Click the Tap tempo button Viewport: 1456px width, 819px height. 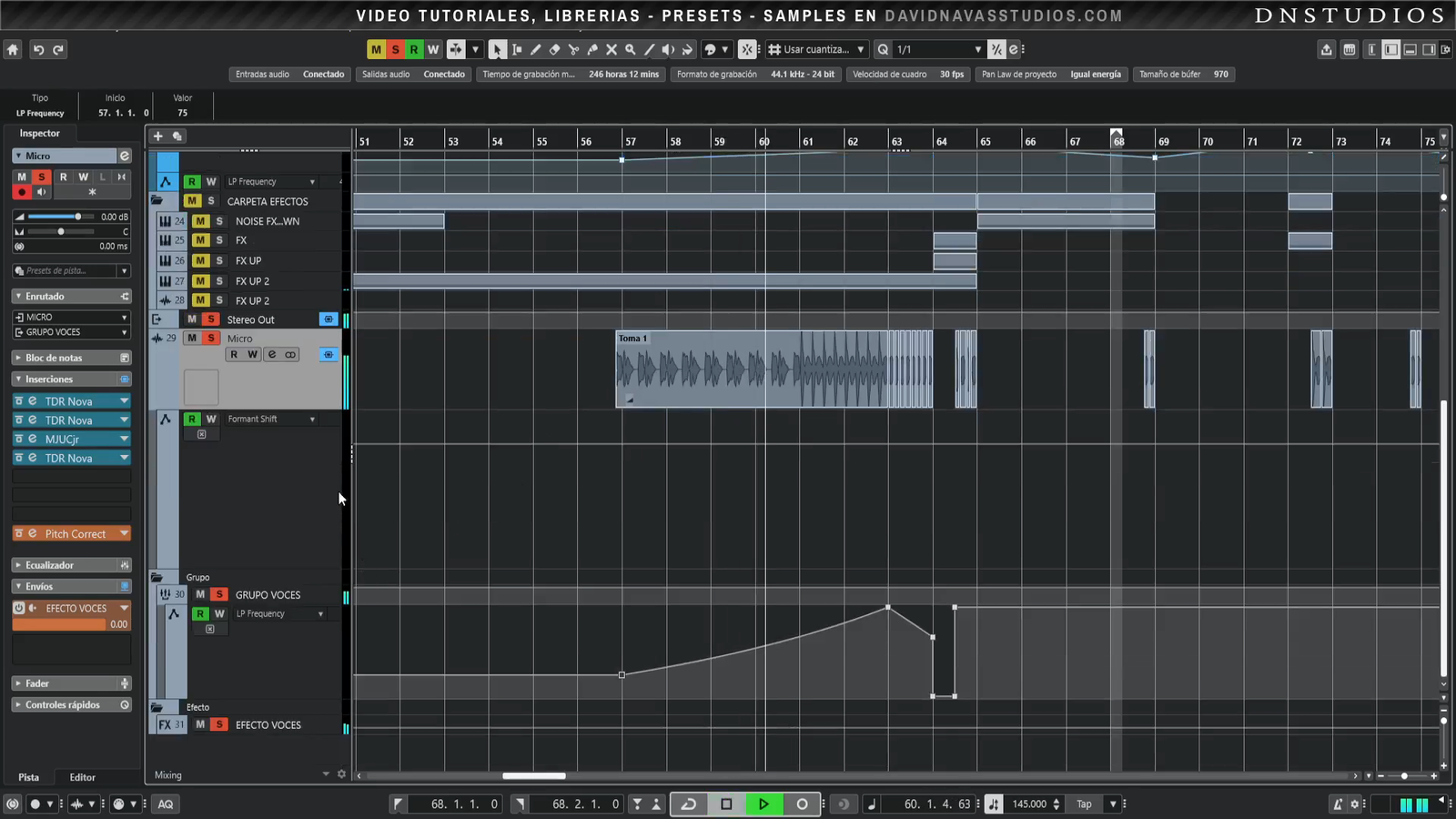1084,804
